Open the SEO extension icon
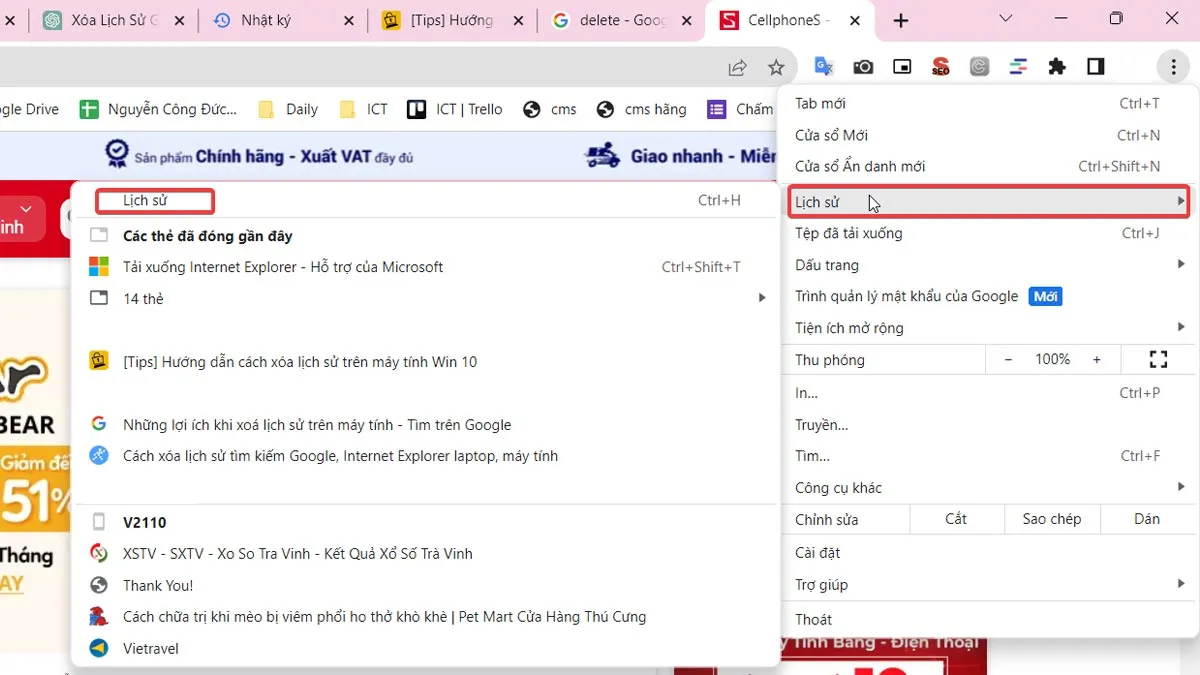This screenshot has height=675, width=1200. [940, 67]
